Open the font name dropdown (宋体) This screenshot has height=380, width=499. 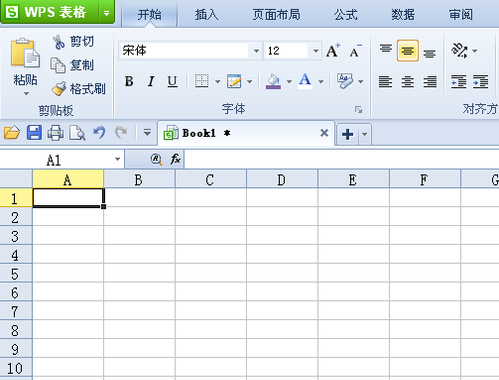[256, 51]
